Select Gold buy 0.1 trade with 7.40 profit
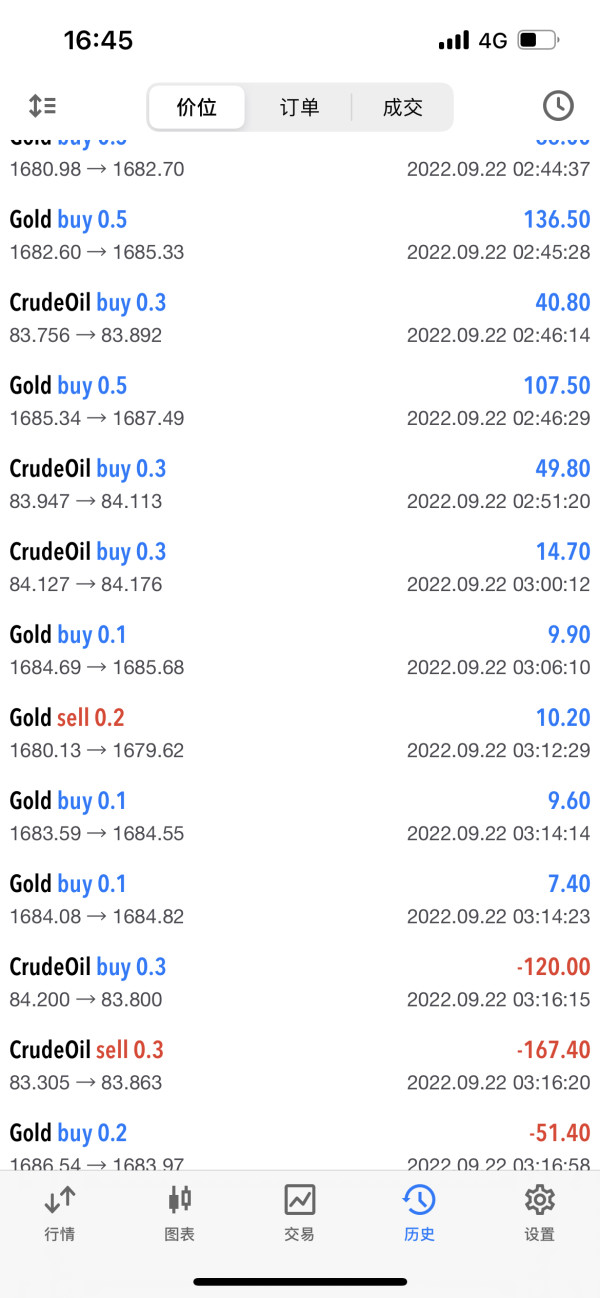The height and width of the screenshot is (1298, 600). pyautogui.click(x=300, y=899)
